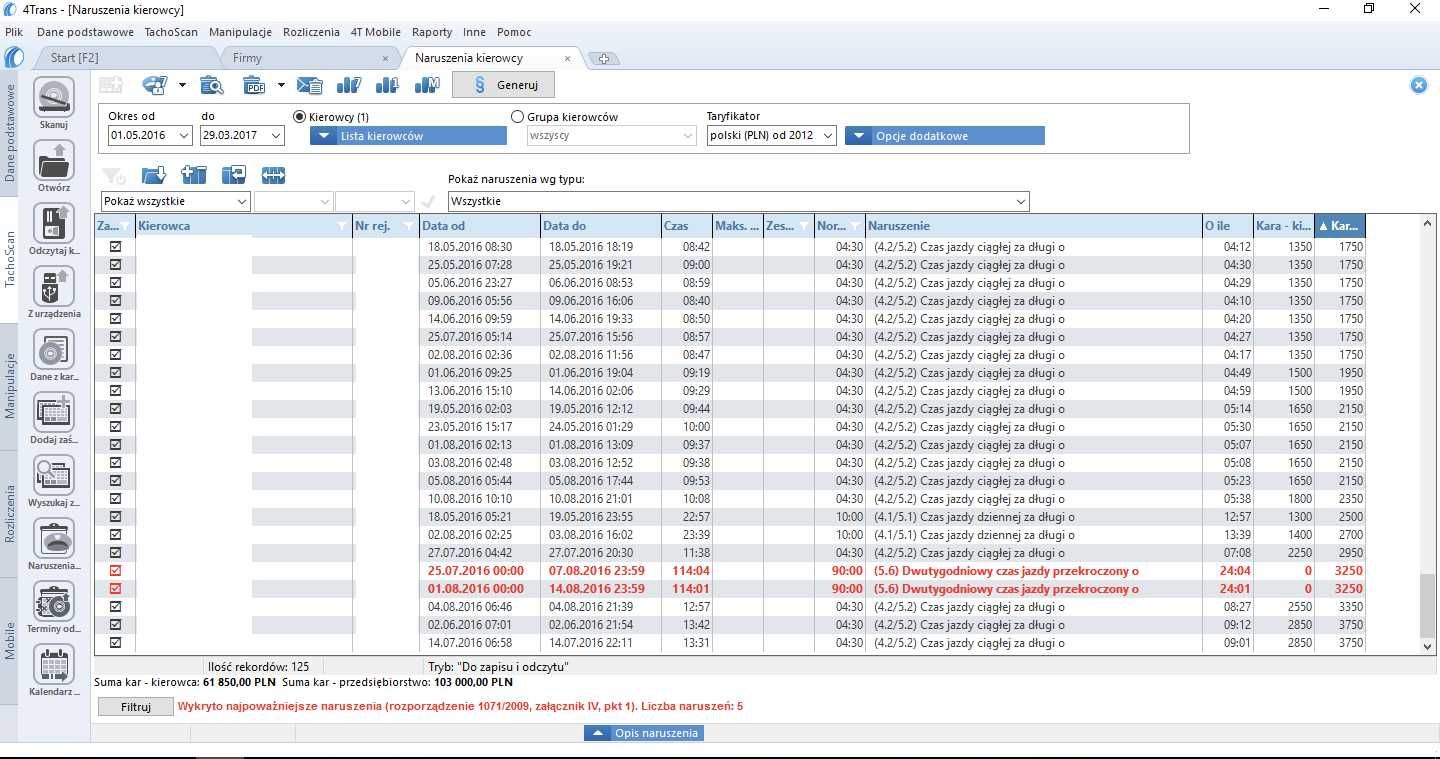This screenshot has height=759, width=1440.
Task: Toggle checkbox for row 01.08.2016 00:00
Action: click(x=115, y=589)
